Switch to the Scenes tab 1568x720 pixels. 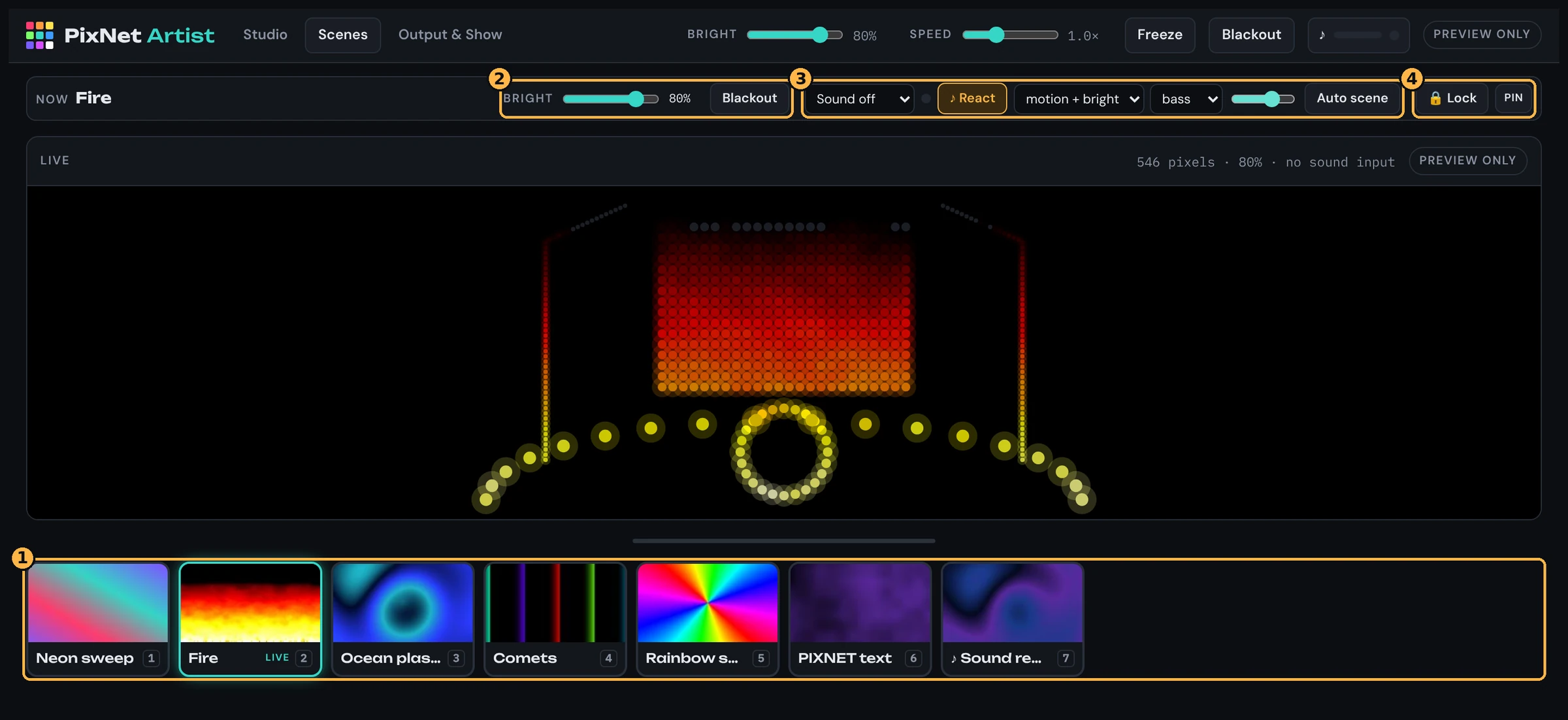pos(343,35)
